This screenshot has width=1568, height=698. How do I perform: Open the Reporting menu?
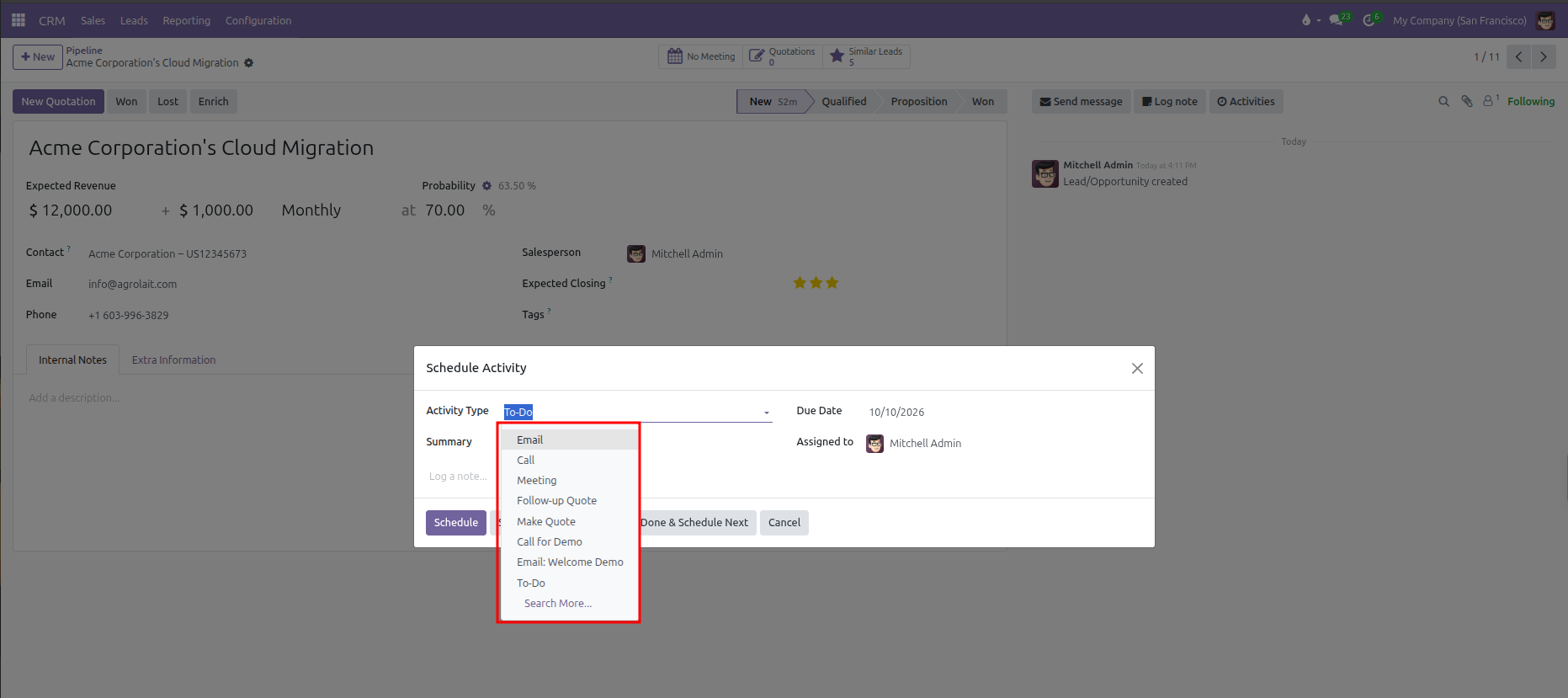186,20
